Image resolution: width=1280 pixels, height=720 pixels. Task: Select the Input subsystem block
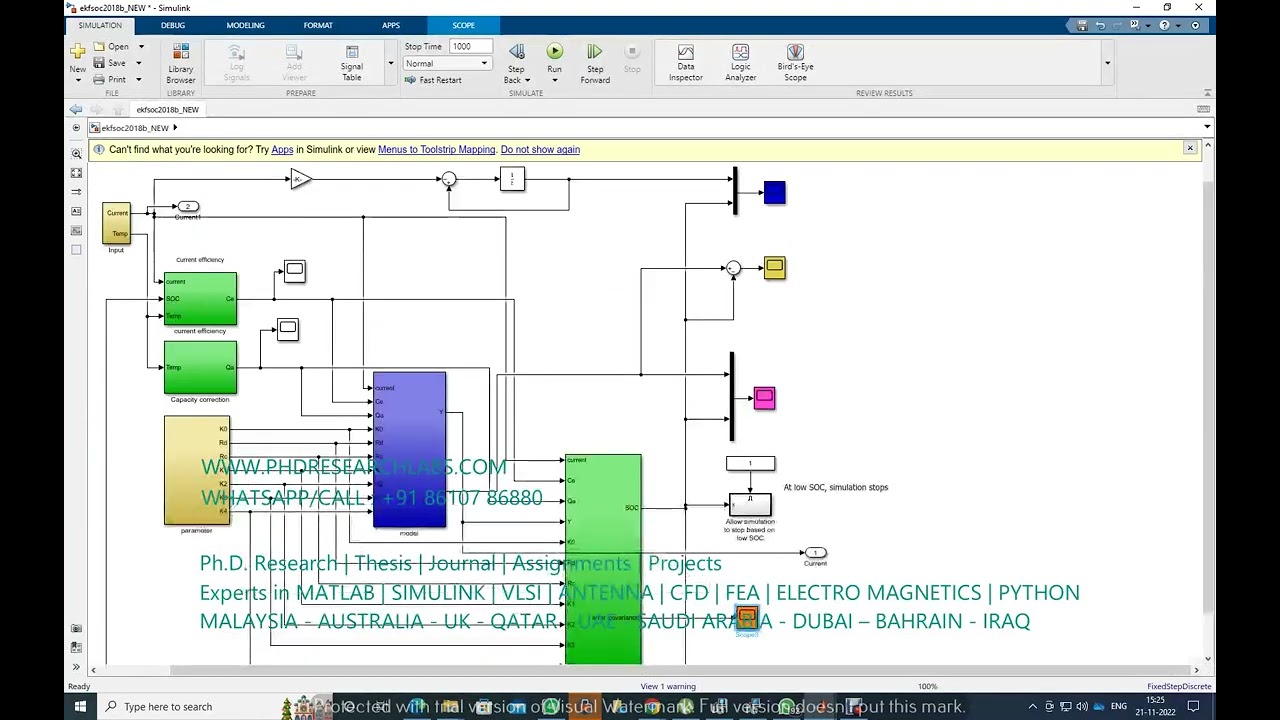point(116,223)
